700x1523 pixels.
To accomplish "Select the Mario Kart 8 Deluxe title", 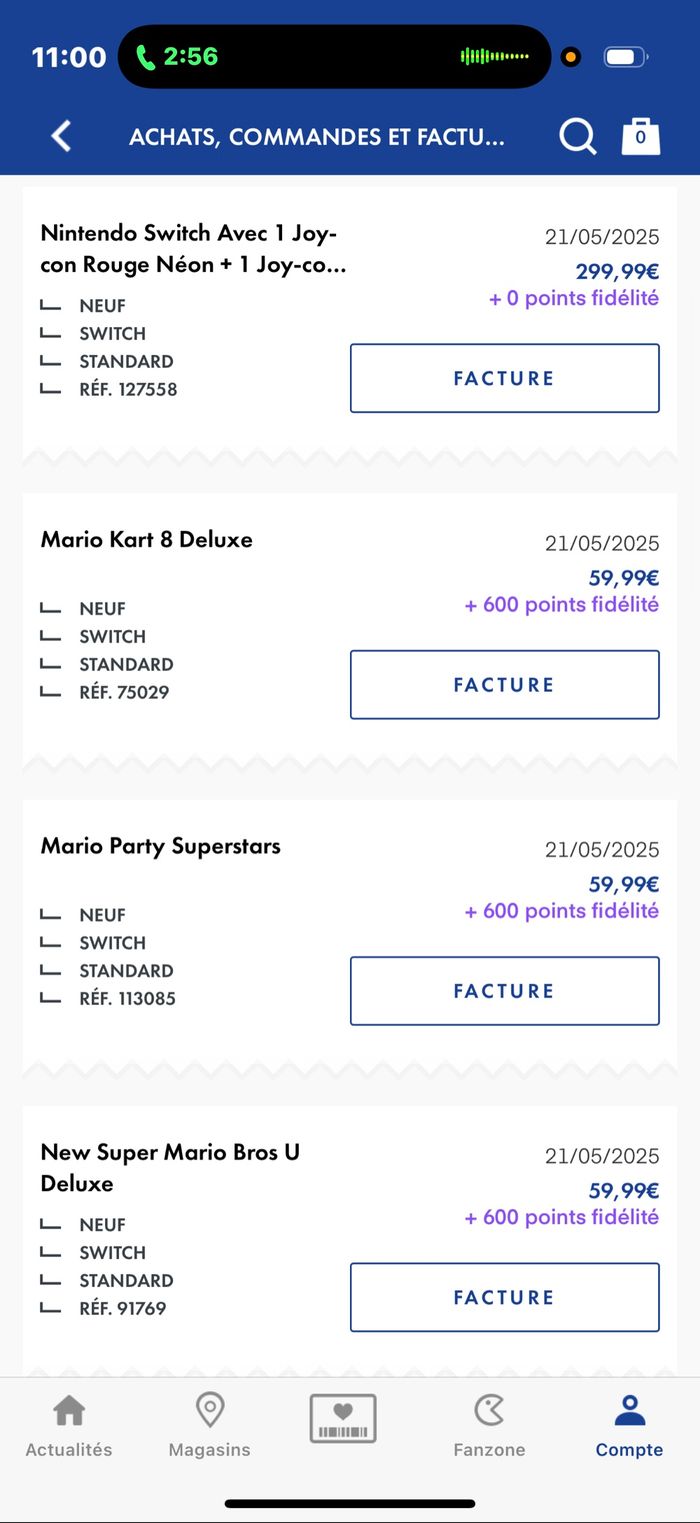I will pyautogui.click(x=147, y=540).
